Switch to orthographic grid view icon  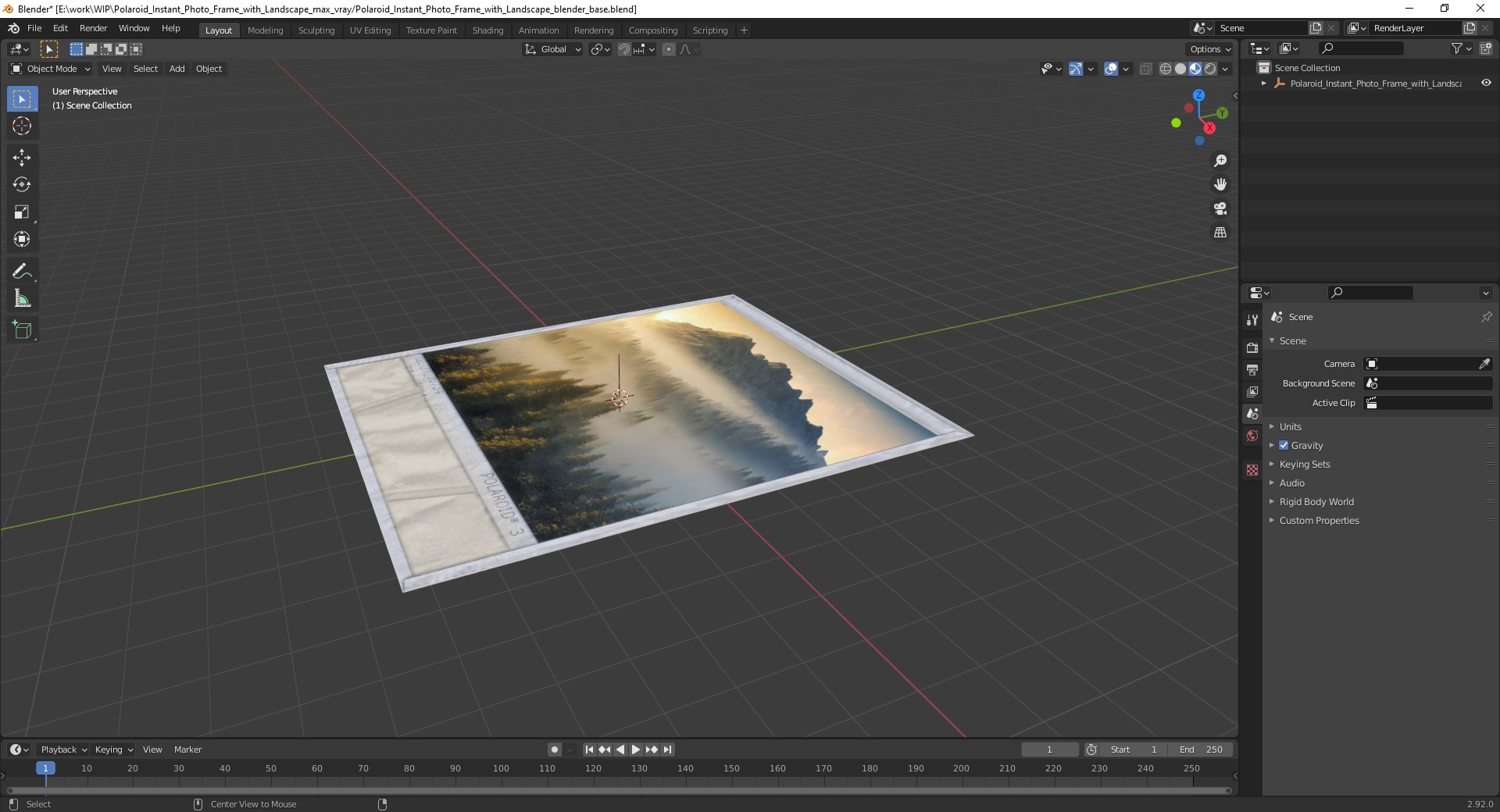tap(1220, 233)
